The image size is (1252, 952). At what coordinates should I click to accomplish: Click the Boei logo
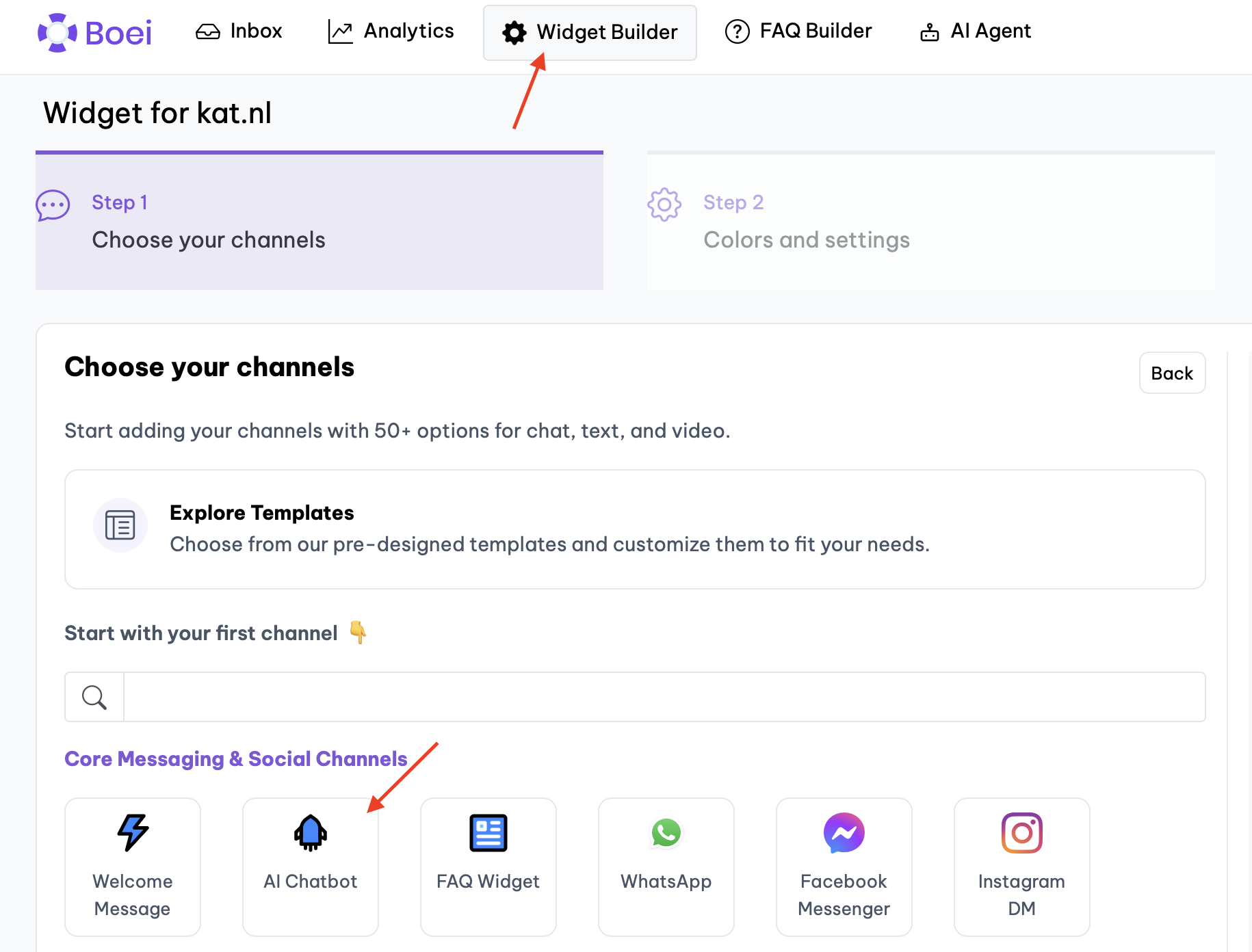pyautogui.click(x=94, y=32)
